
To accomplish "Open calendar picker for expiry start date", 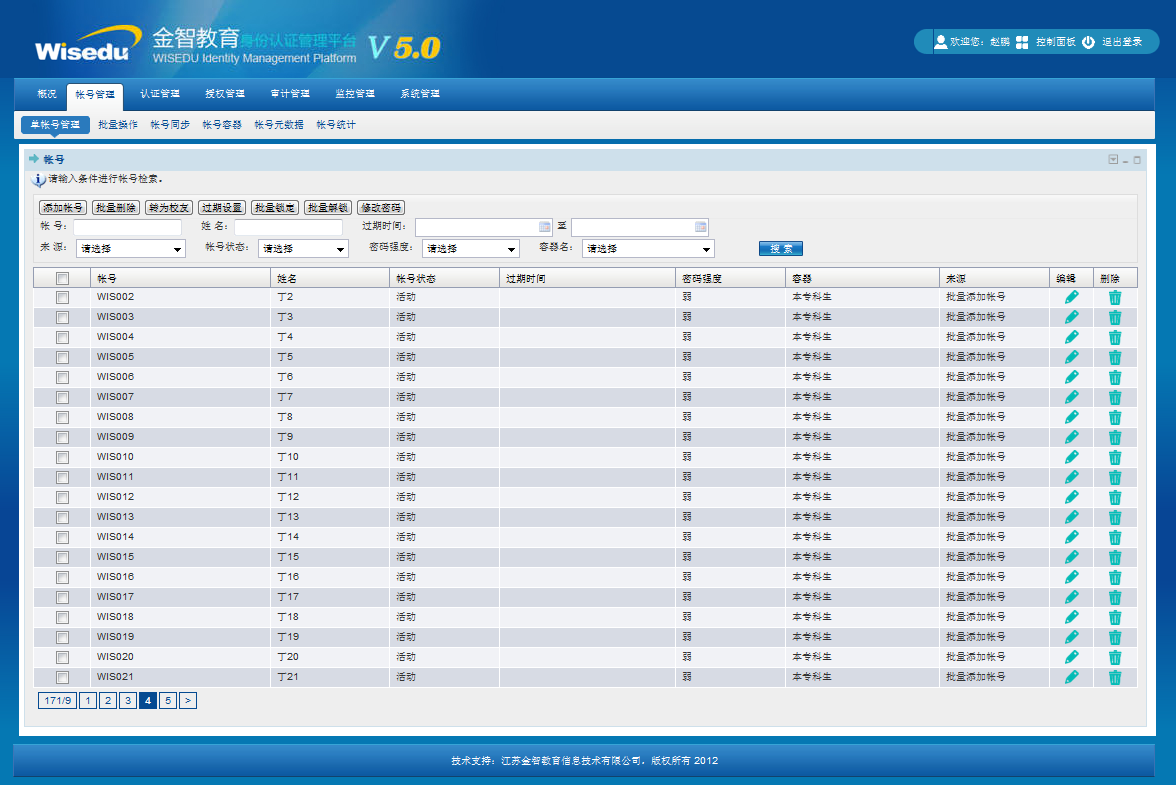I will click(545, 227).
